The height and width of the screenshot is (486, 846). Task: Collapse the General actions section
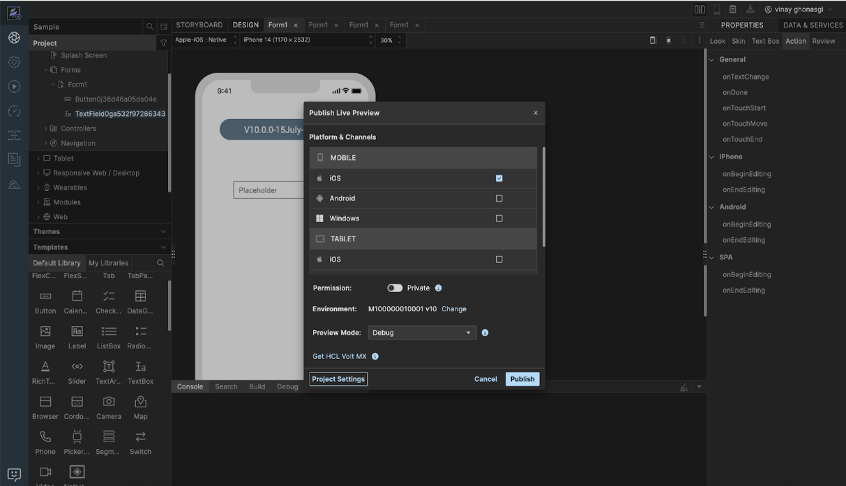(x=713, y=60)
